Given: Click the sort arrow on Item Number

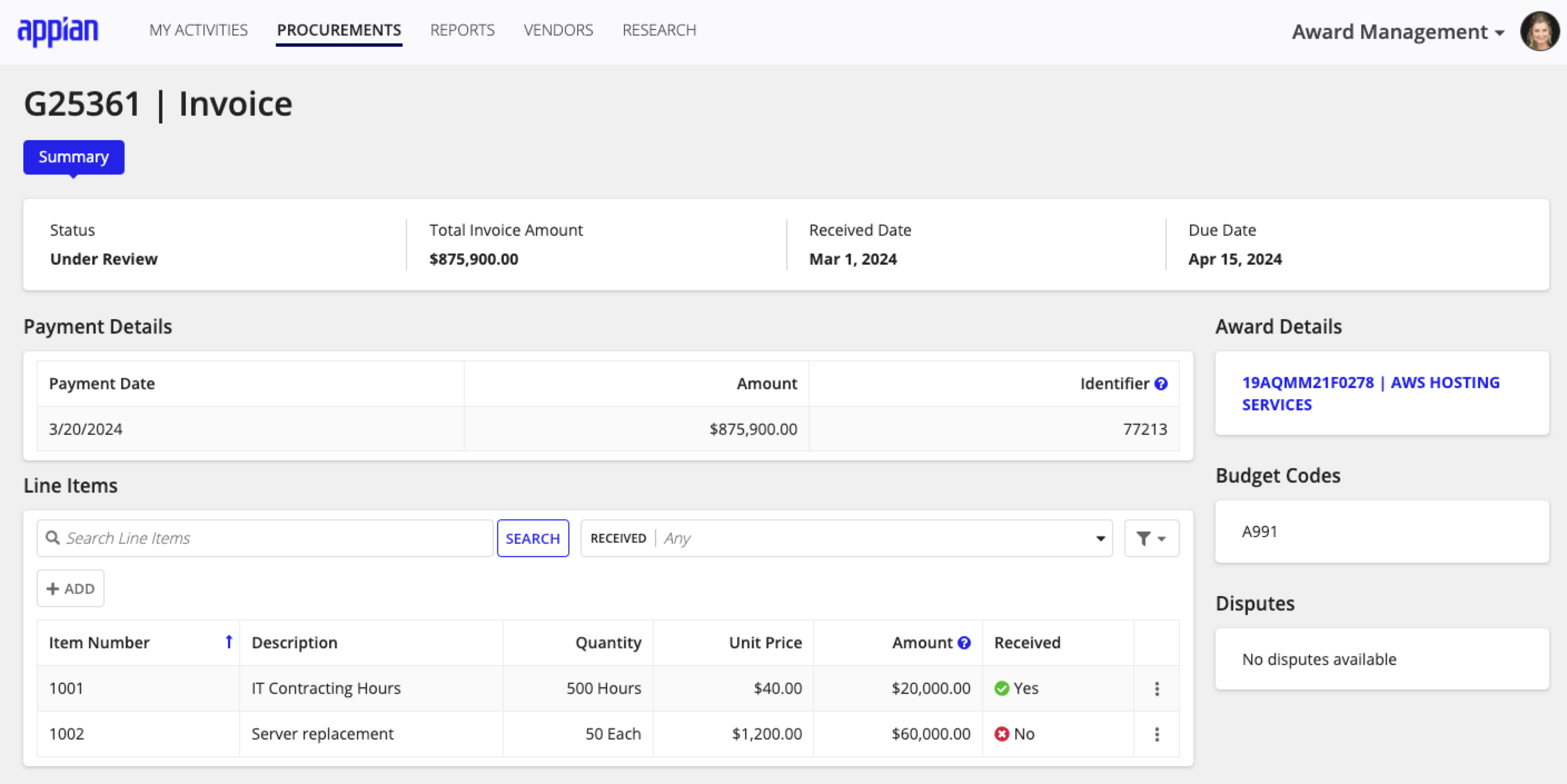Looking at the screenshot, I should [x=229, y=642].
